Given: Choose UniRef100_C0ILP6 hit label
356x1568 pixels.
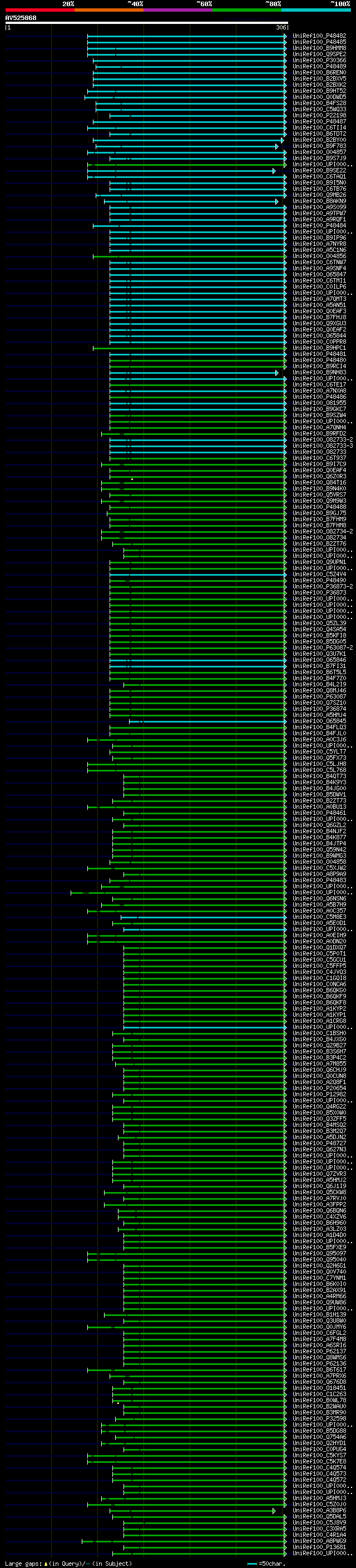Looking at the screenshot, I should click(x=319, y=286).
